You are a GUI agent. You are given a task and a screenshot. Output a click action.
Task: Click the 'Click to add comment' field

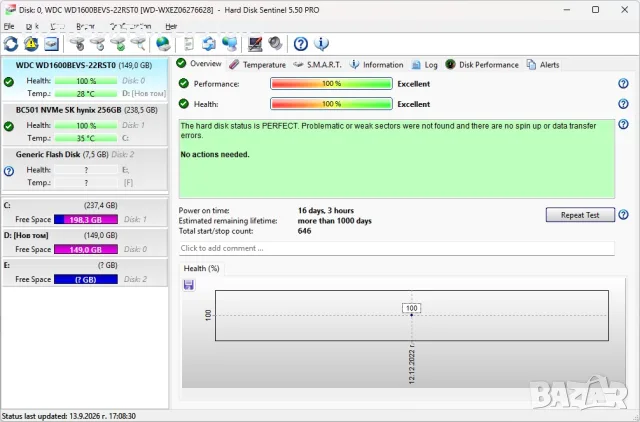[397, 248]
